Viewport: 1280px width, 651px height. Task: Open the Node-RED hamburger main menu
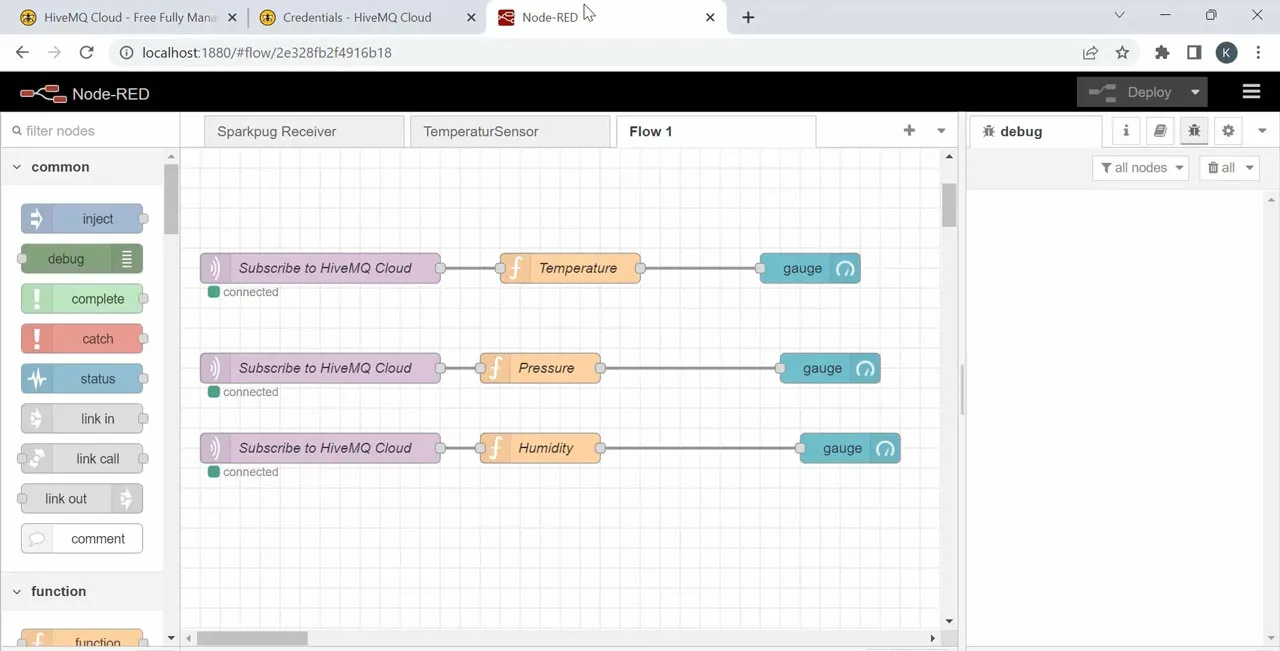1251,92
